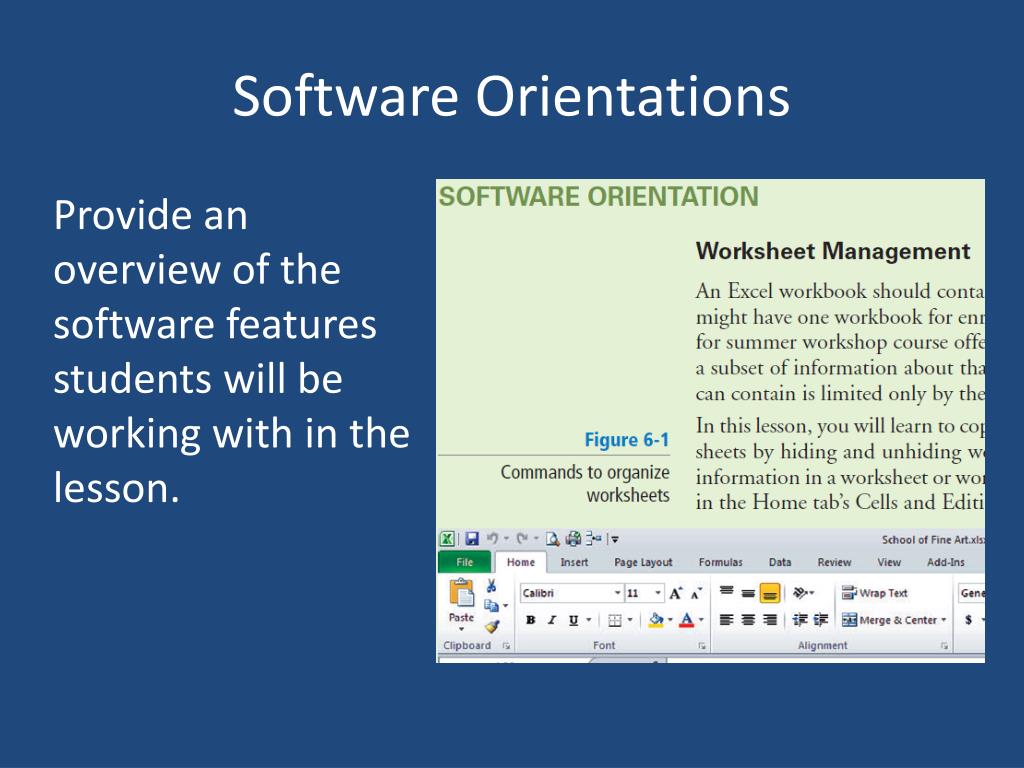Screen dimensions: 1024x768
Task: Click the Merge & Center button
Action: pyautogui.click(x=890, y=620)
